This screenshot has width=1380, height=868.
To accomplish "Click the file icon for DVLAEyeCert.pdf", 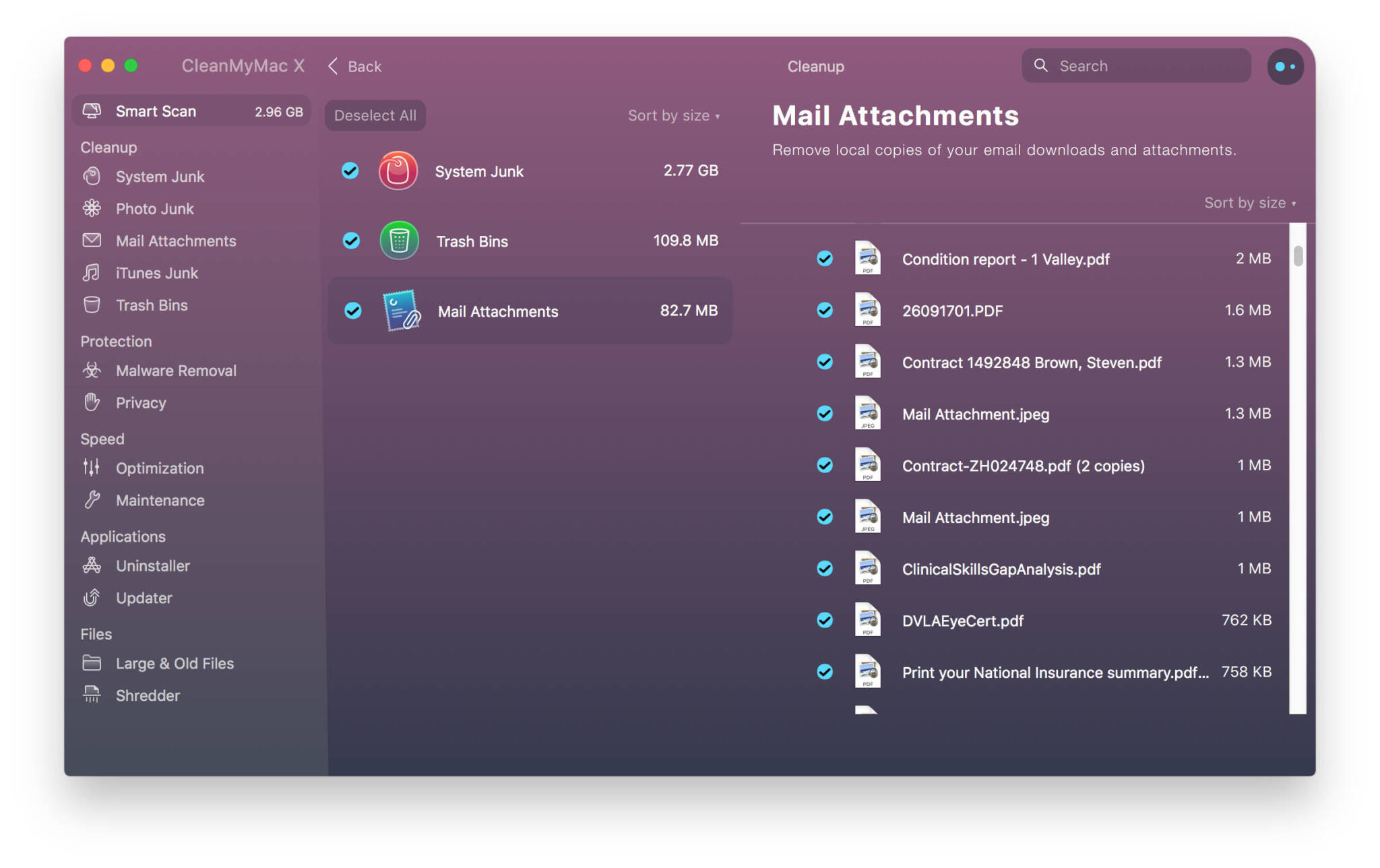I will pyautogui.click(x=867, y=620).
